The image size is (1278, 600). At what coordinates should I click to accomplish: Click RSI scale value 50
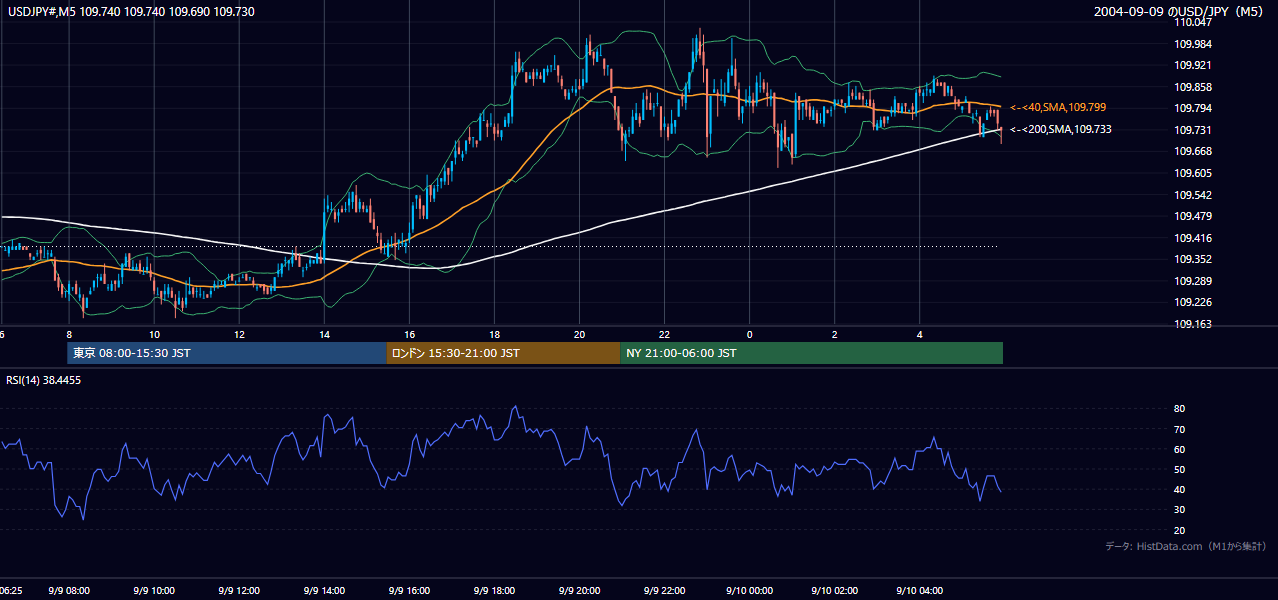pos(1179,469)
